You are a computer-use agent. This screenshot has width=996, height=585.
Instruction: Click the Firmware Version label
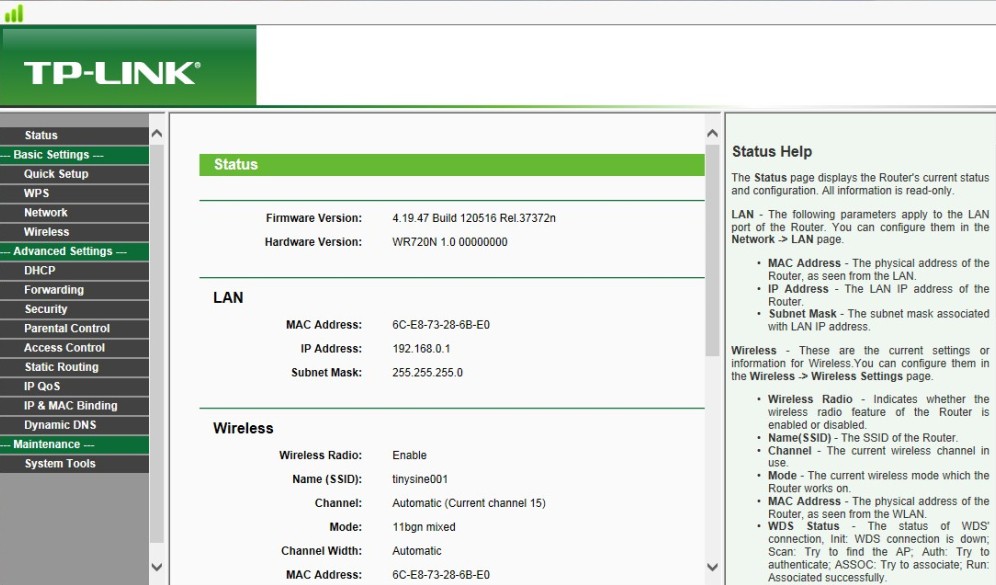pos(314,218)
